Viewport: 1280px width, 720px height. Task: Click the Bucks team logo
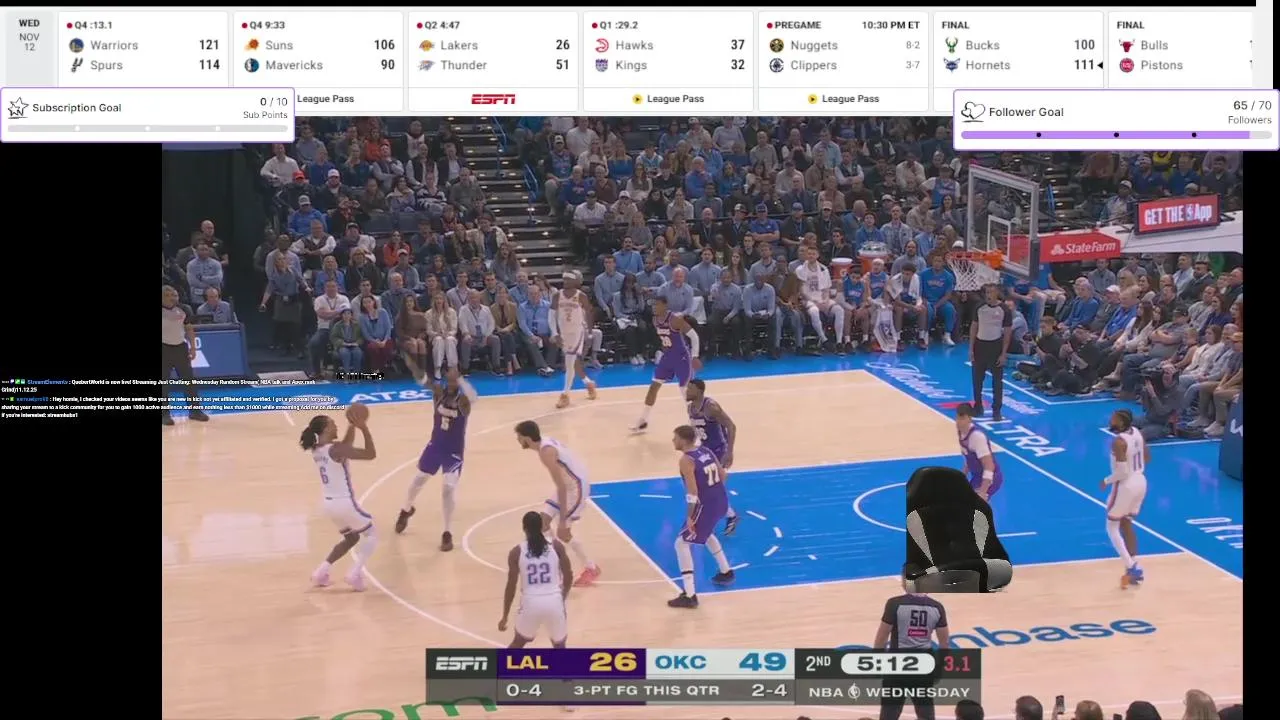coord(951,45)
